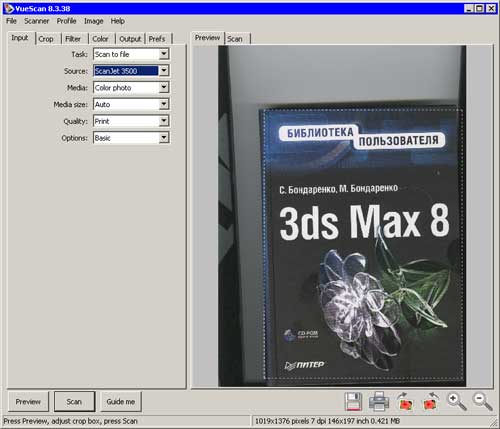
Task: Click the Preview button
Action: 28,402
